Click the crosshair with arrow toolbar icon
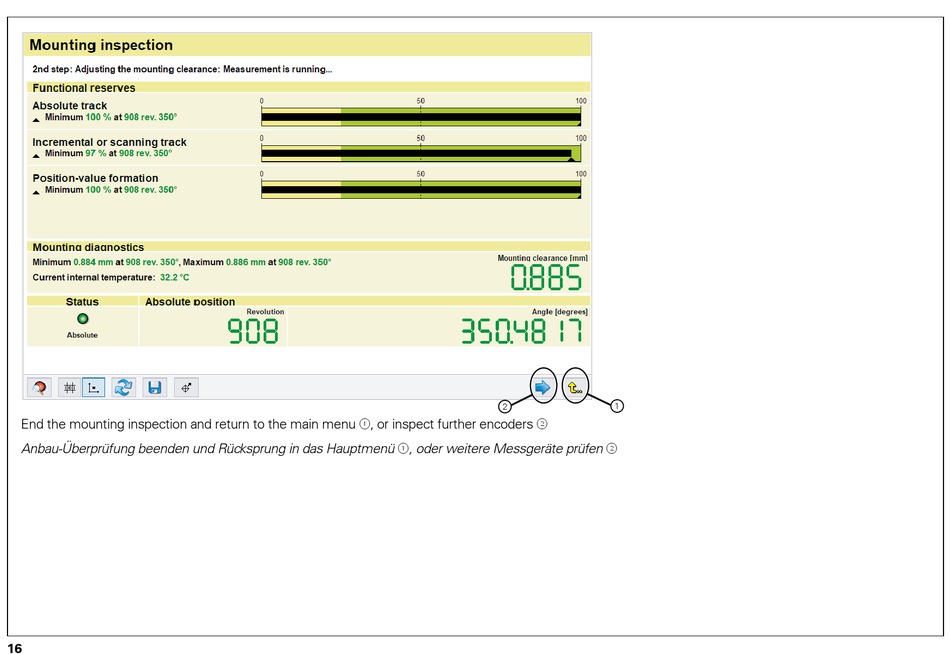950x654 pixels. point(186,387)
